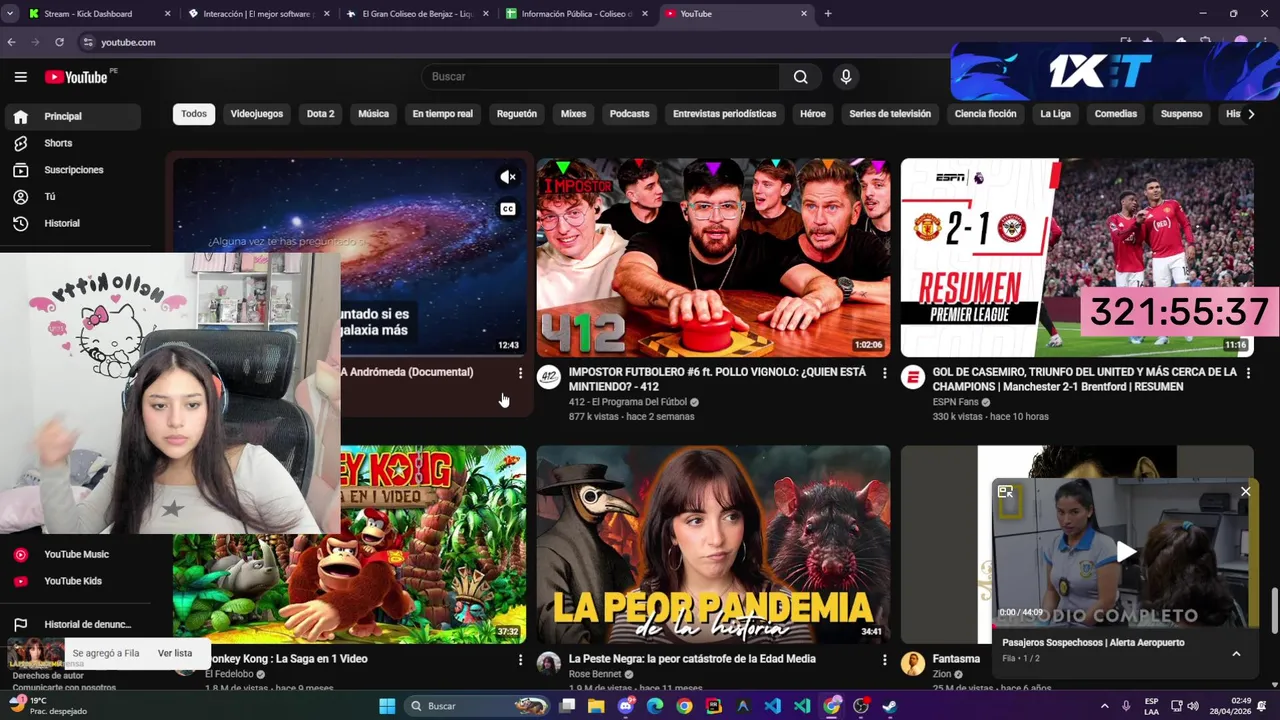Open Steam from the taskbar

(x=890, y=706)
